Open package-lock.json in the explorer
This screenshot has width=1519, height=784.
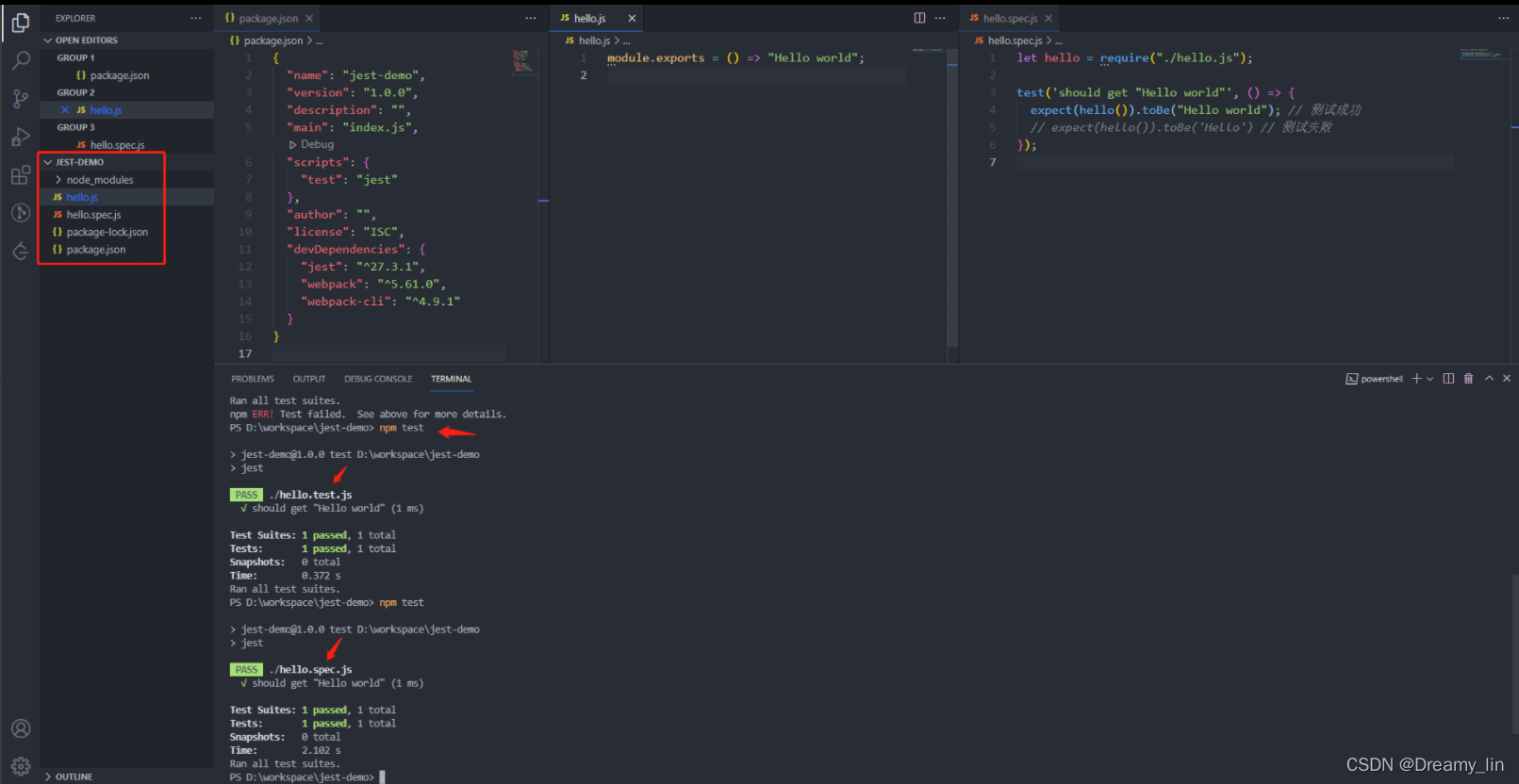pyautogui.click(x=107, y=232)
